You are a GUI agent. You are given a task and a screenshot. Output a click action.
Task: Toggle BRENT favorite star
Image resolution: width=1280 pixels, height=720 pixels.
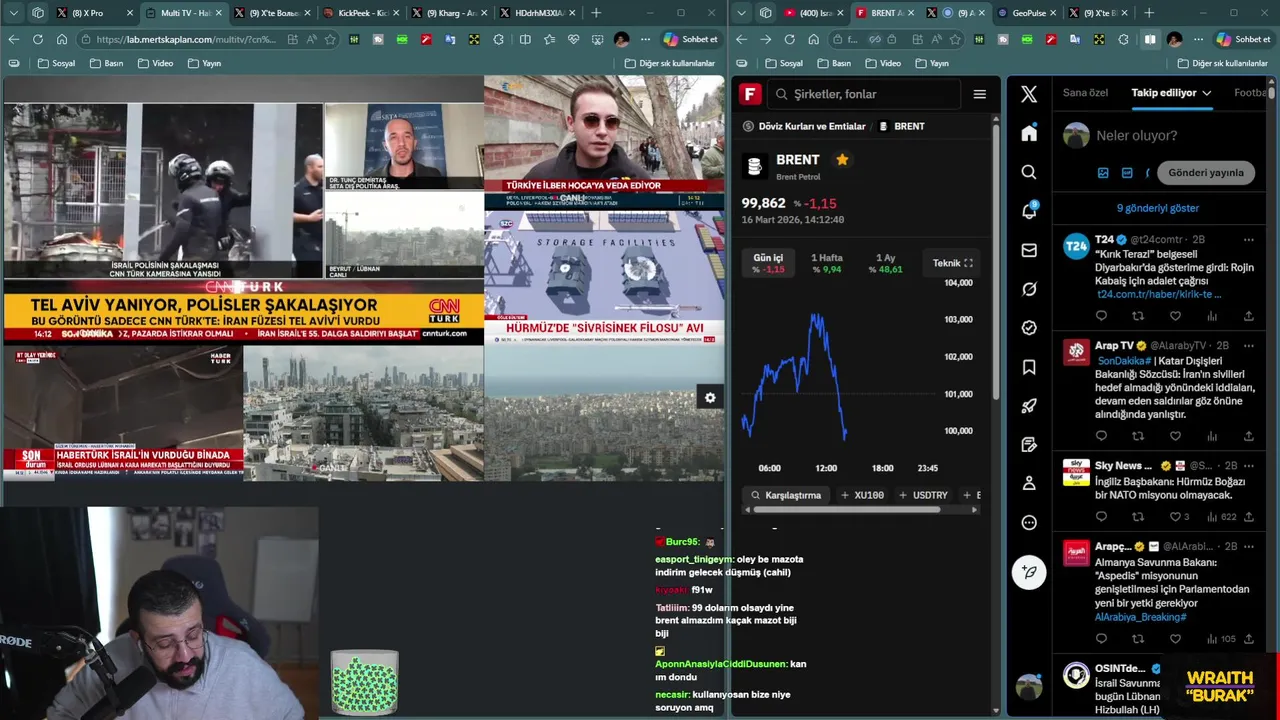pyautogui.click(x=842, y=160)
